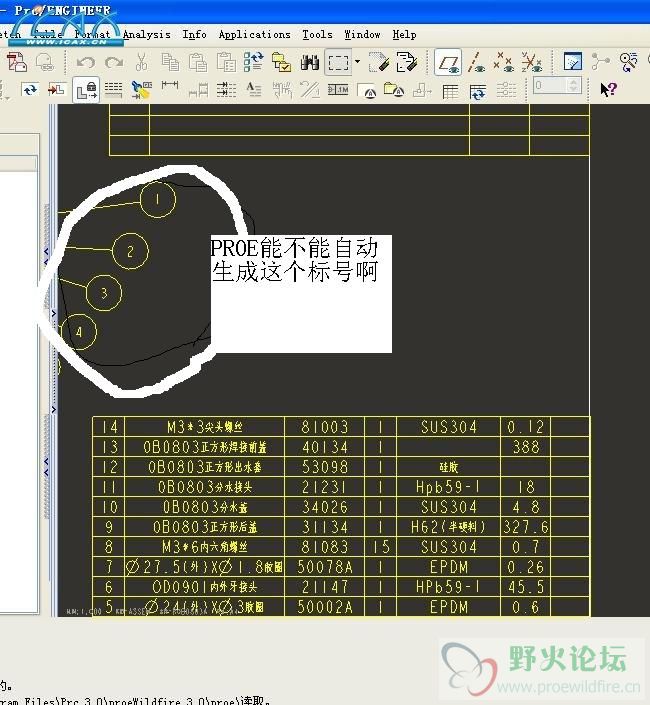Click the insert table grid icon

point(450,91)
